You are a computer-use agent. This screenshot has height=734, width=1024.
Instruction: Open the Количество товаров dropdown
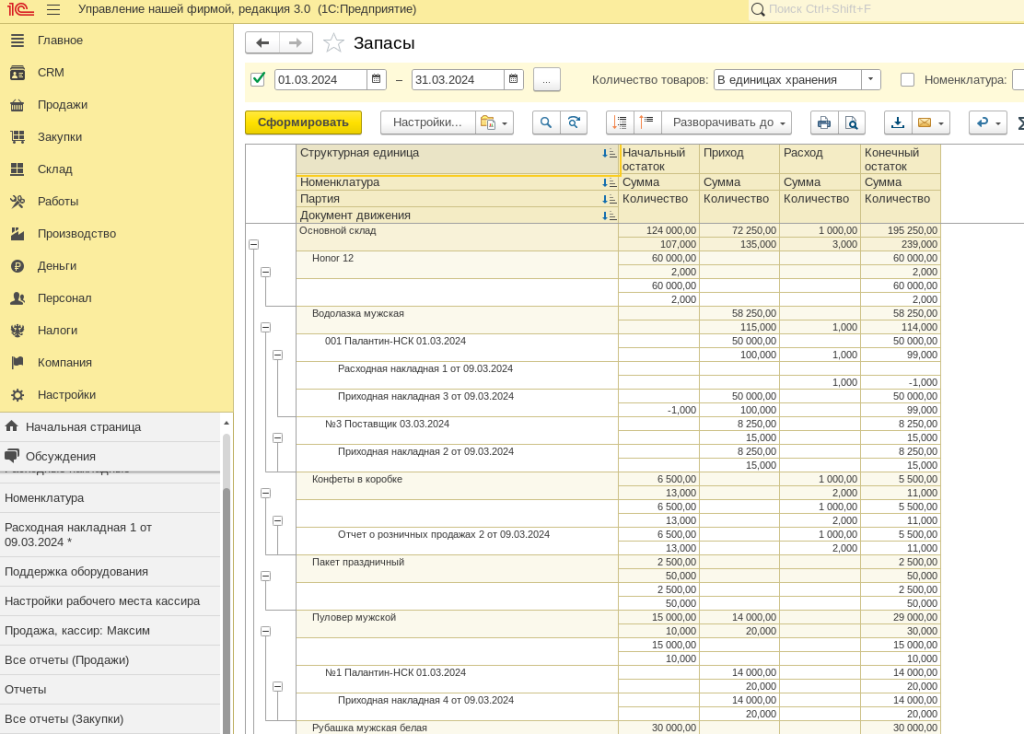tap(870, 80)
